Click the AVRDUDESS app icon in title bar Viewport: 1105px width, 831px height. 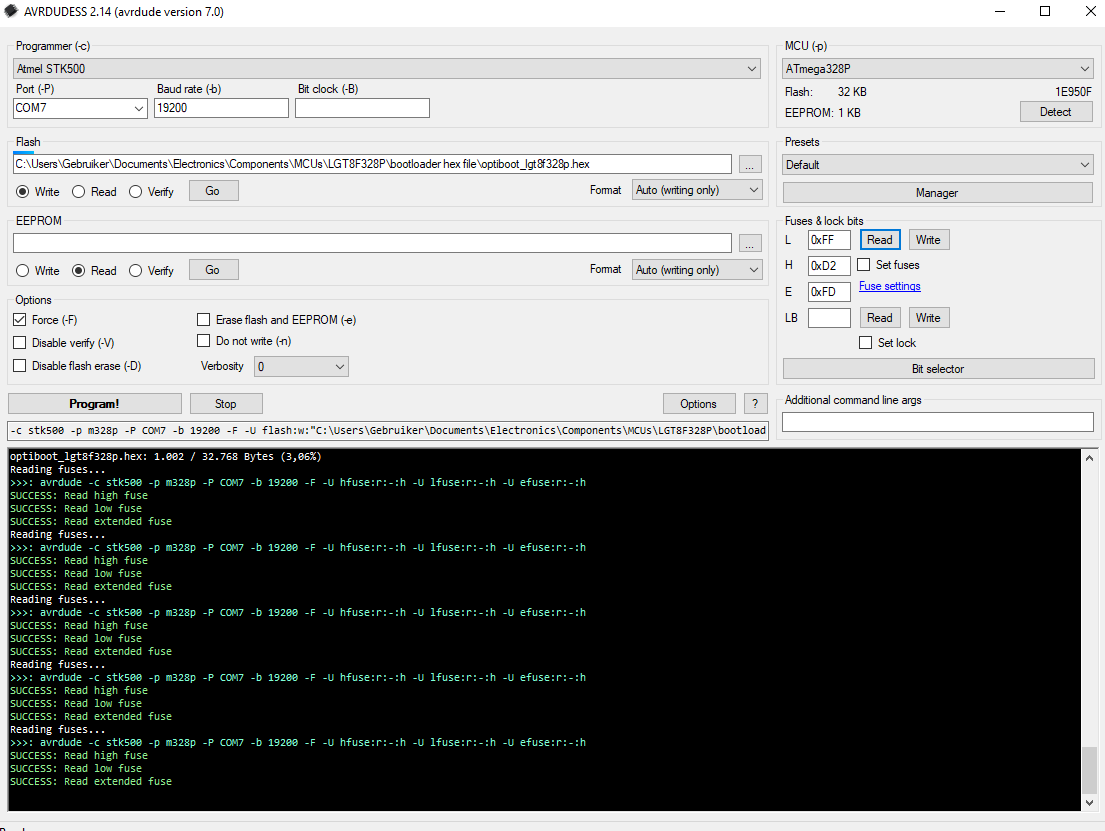pyautogui.click(x=11, y=11)
